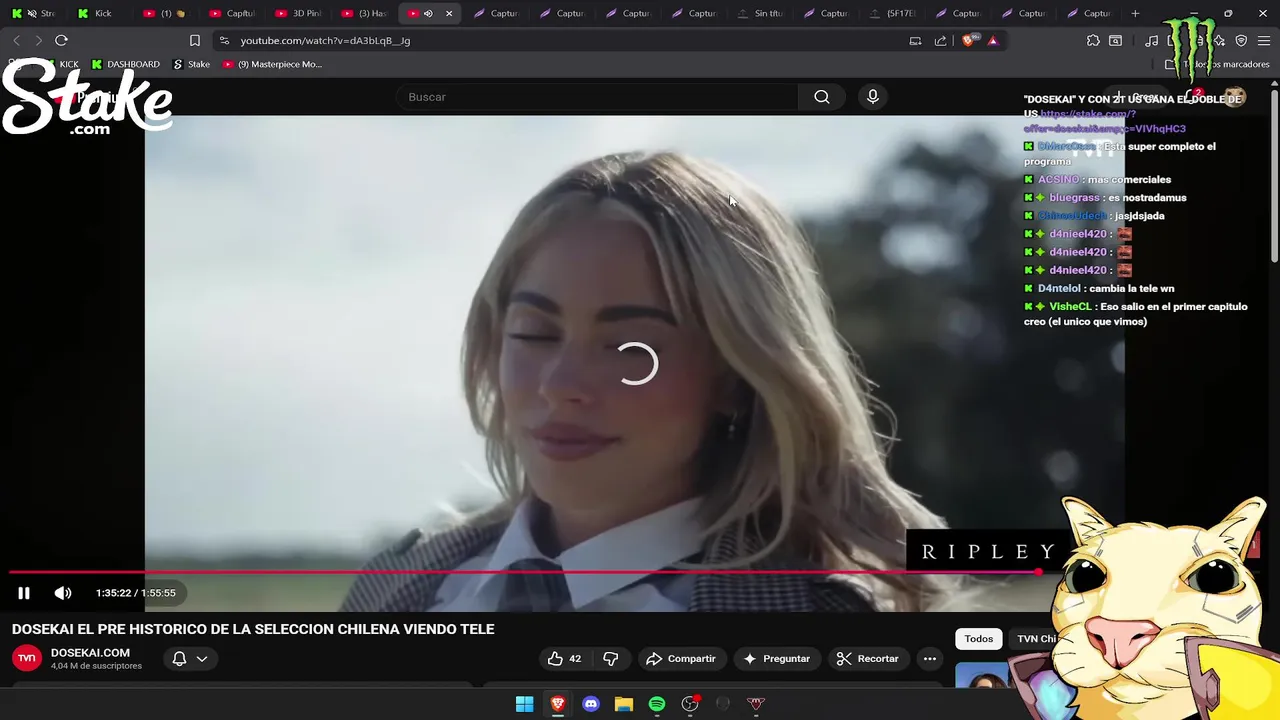Switch to the '(3) Has' tab

(364, 13)
